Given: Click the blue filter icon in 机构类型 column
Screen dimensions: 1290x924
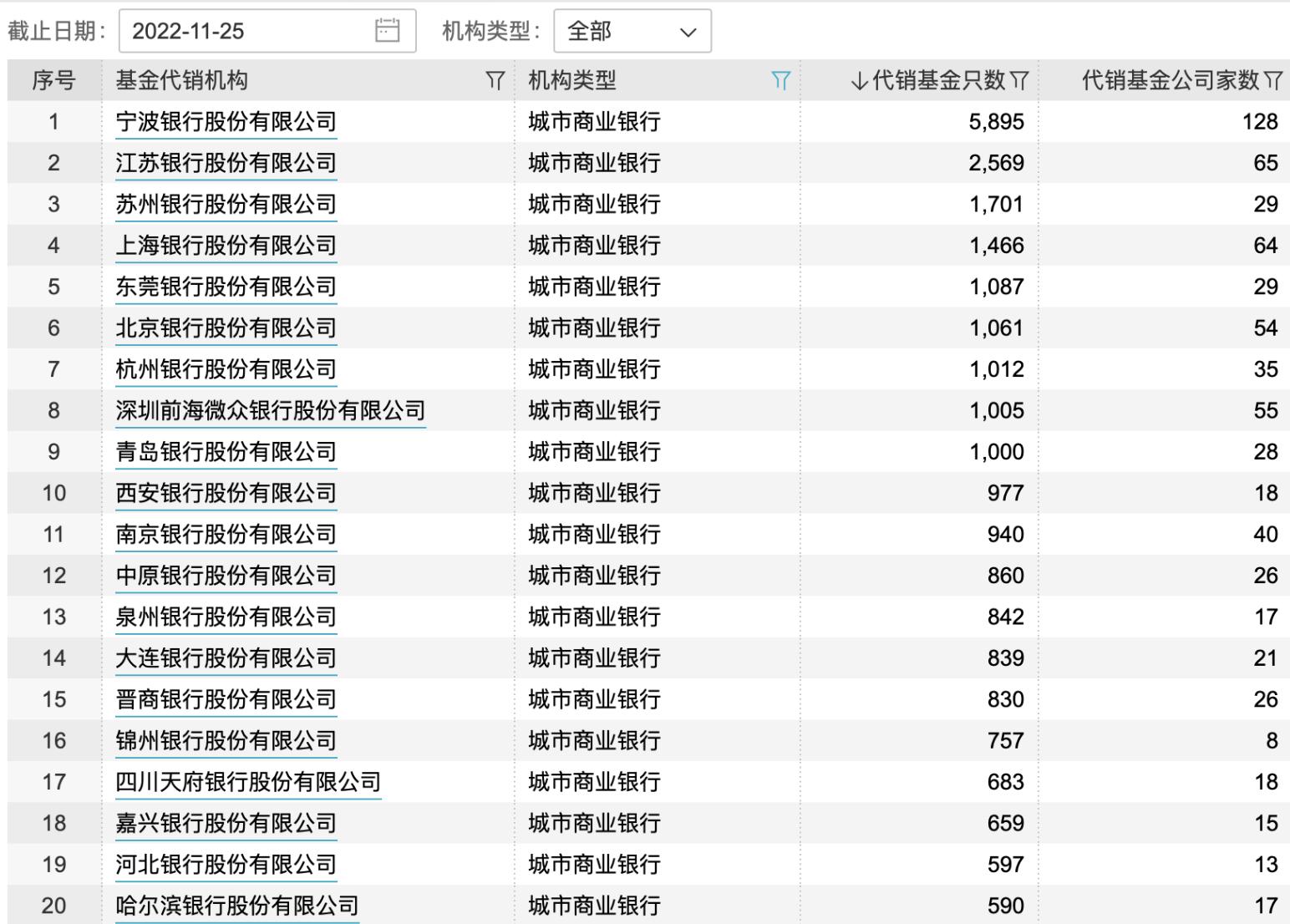Looking at the screenshot, I should coord(780,80).
